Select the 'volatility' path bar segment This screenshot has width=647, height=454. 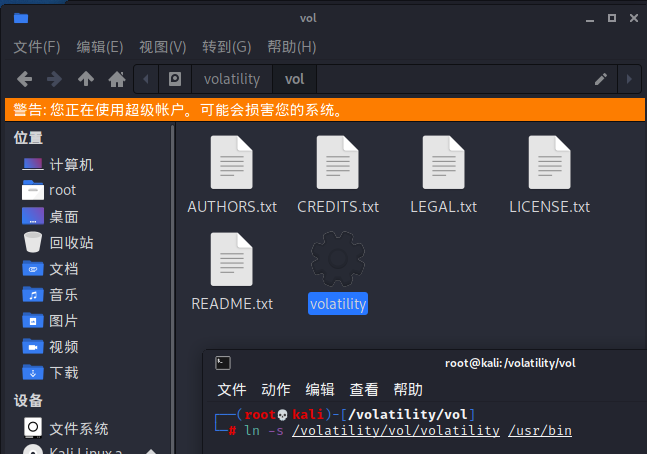(232, 79)
